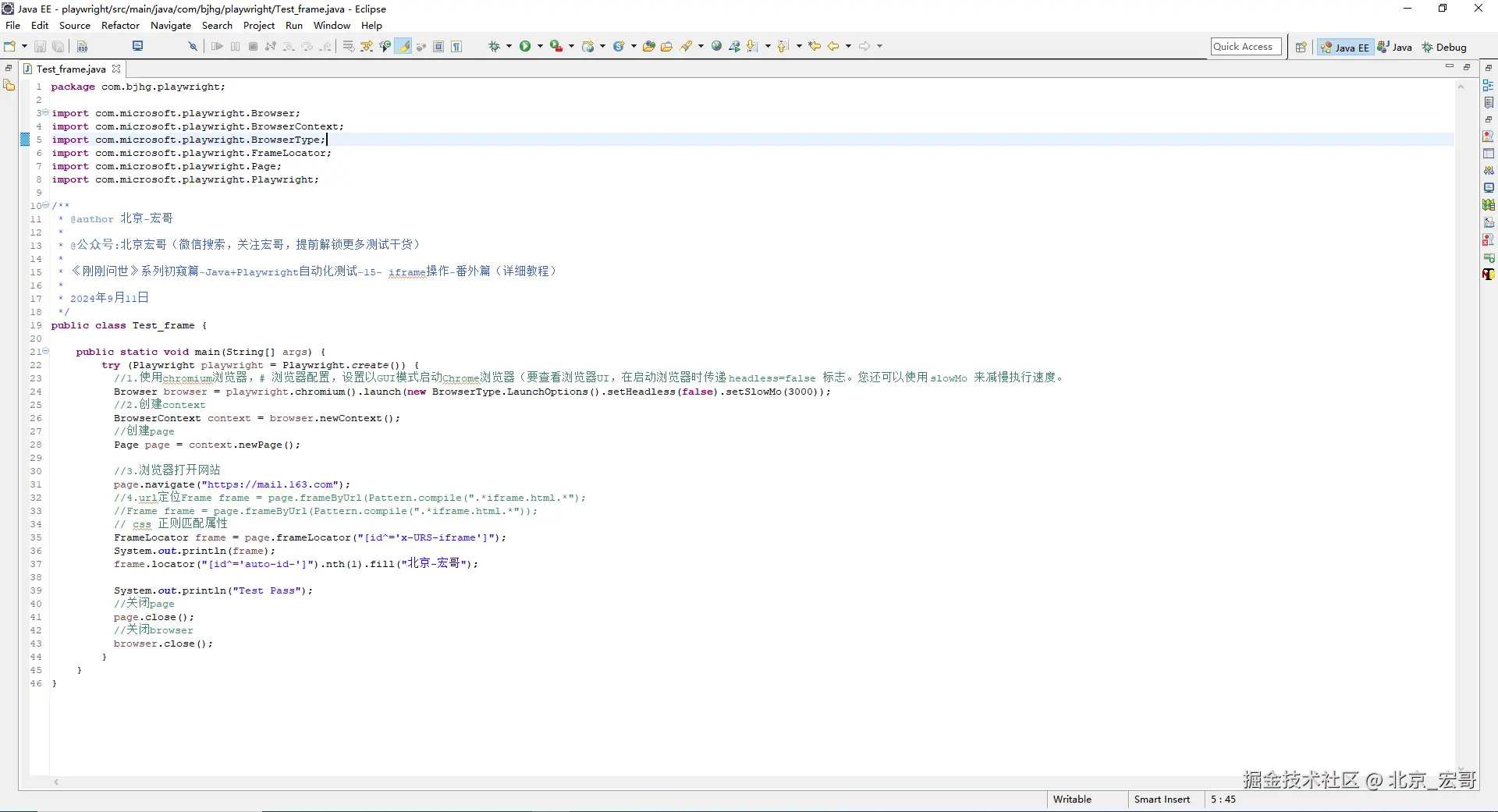Toggle the highlighted Mark Occurrences marker pen
This screenshot has height=812, width=1498.
click(403, 47)
